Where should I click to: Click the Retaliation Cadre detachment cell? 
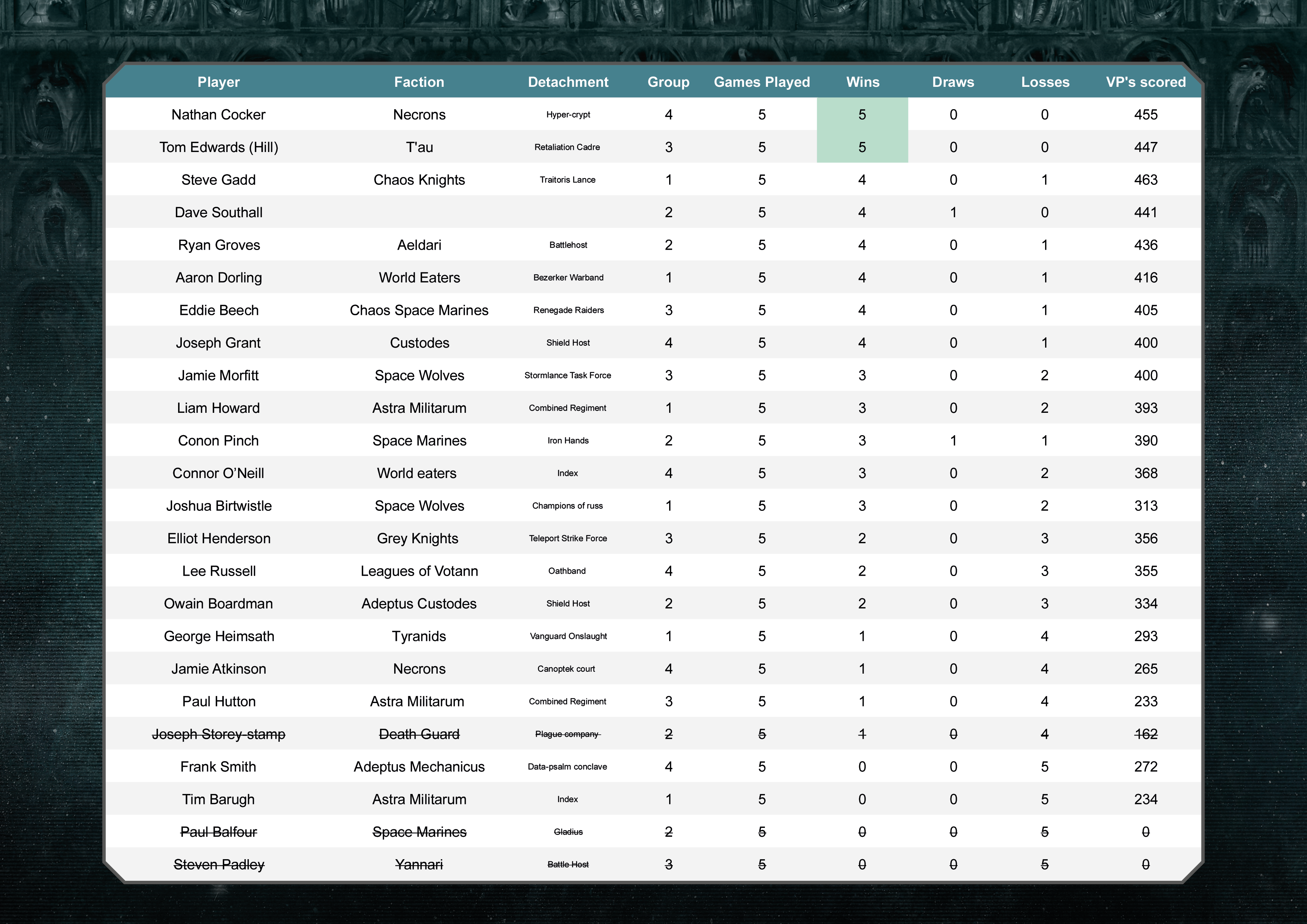point(567,147)
